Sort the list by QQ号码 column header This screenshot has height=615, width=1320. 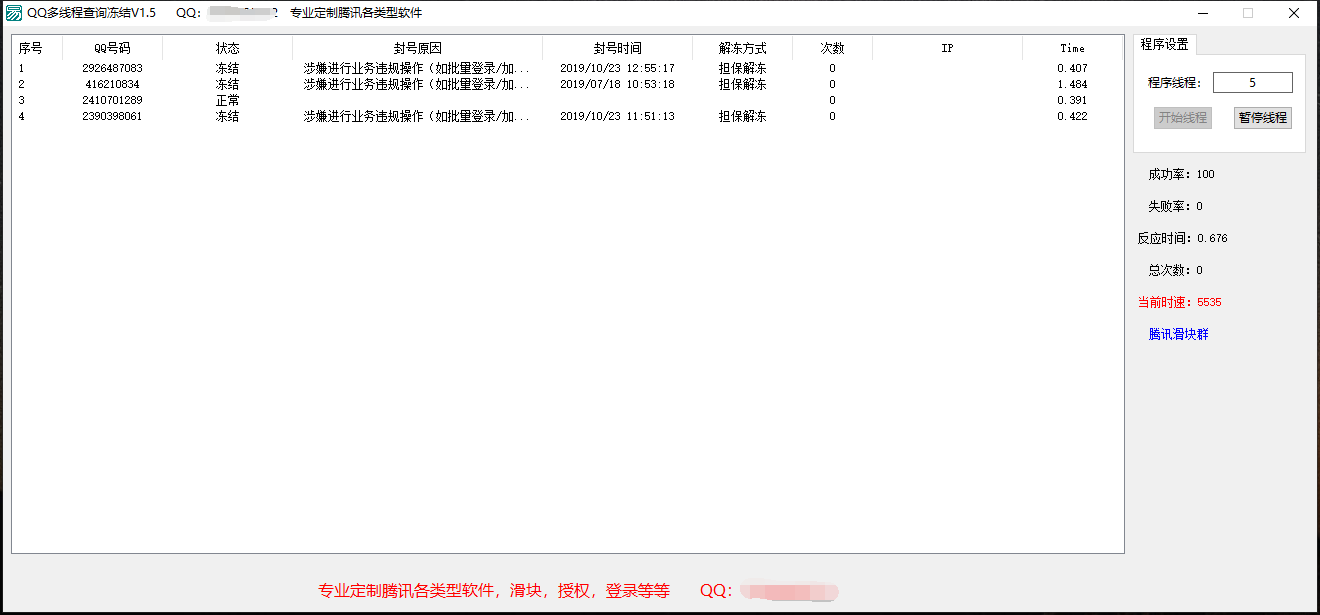(x=110, y=47)
